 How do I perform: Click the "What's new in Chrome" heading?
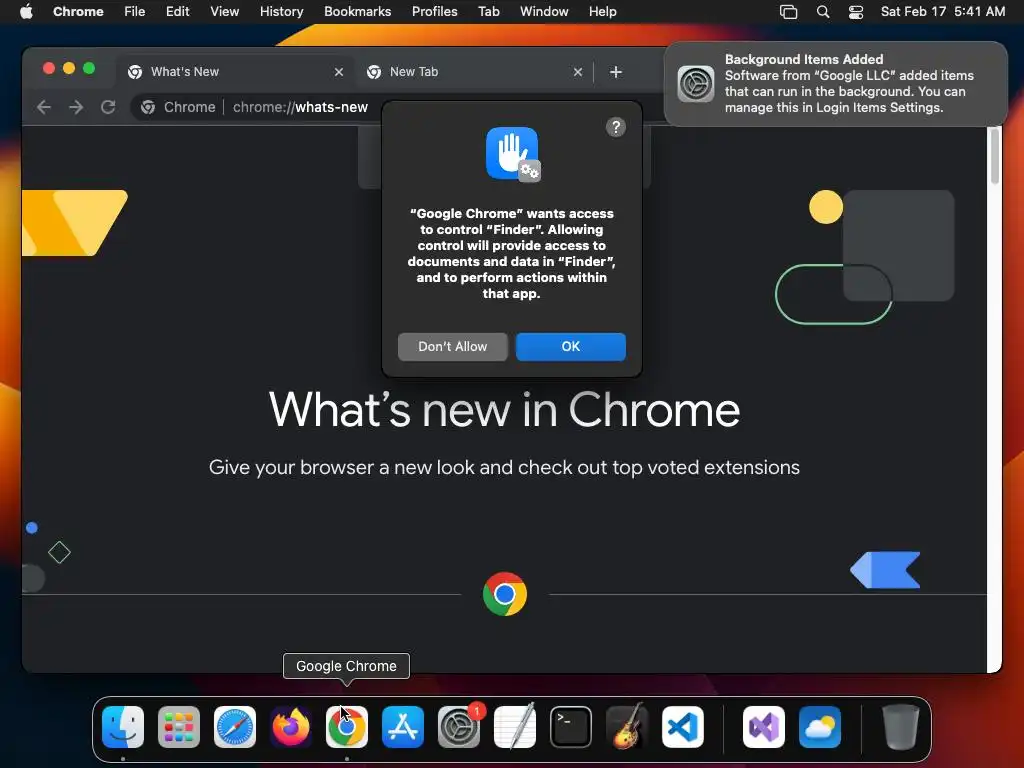tap(504, 410)
